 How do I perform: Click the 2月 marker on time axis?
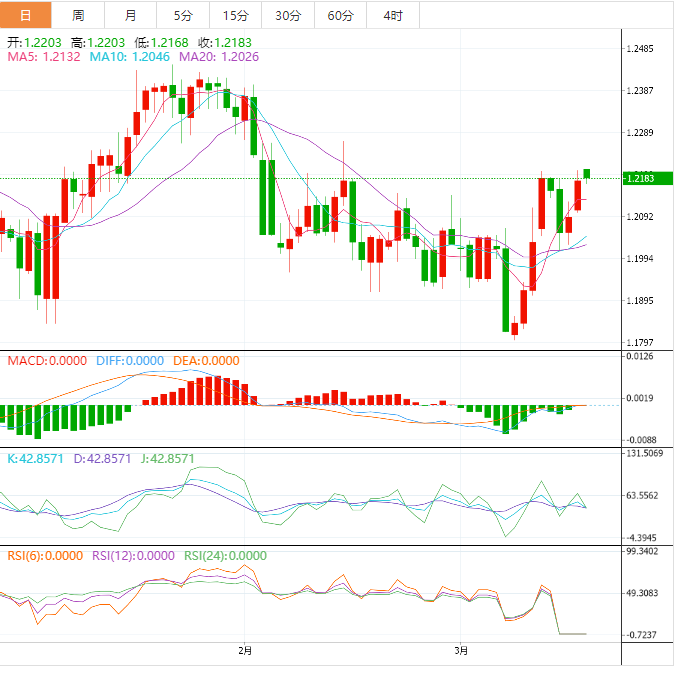(245, 651)
